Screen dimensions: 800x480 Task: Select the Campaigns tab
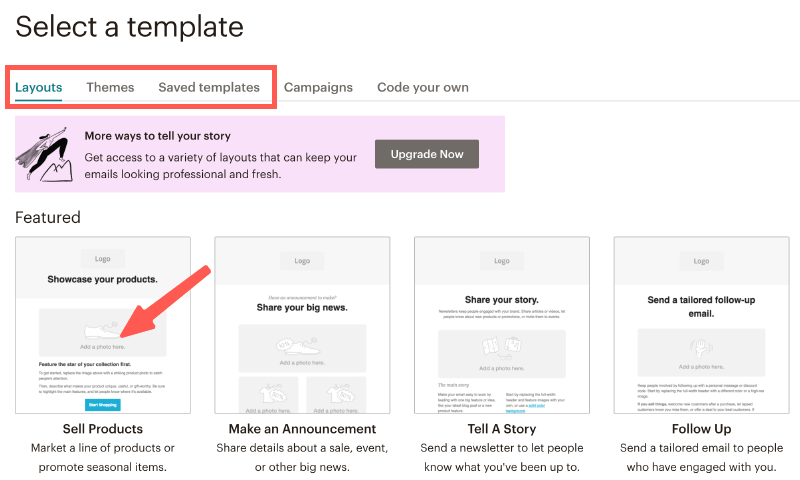coord(318,87)
